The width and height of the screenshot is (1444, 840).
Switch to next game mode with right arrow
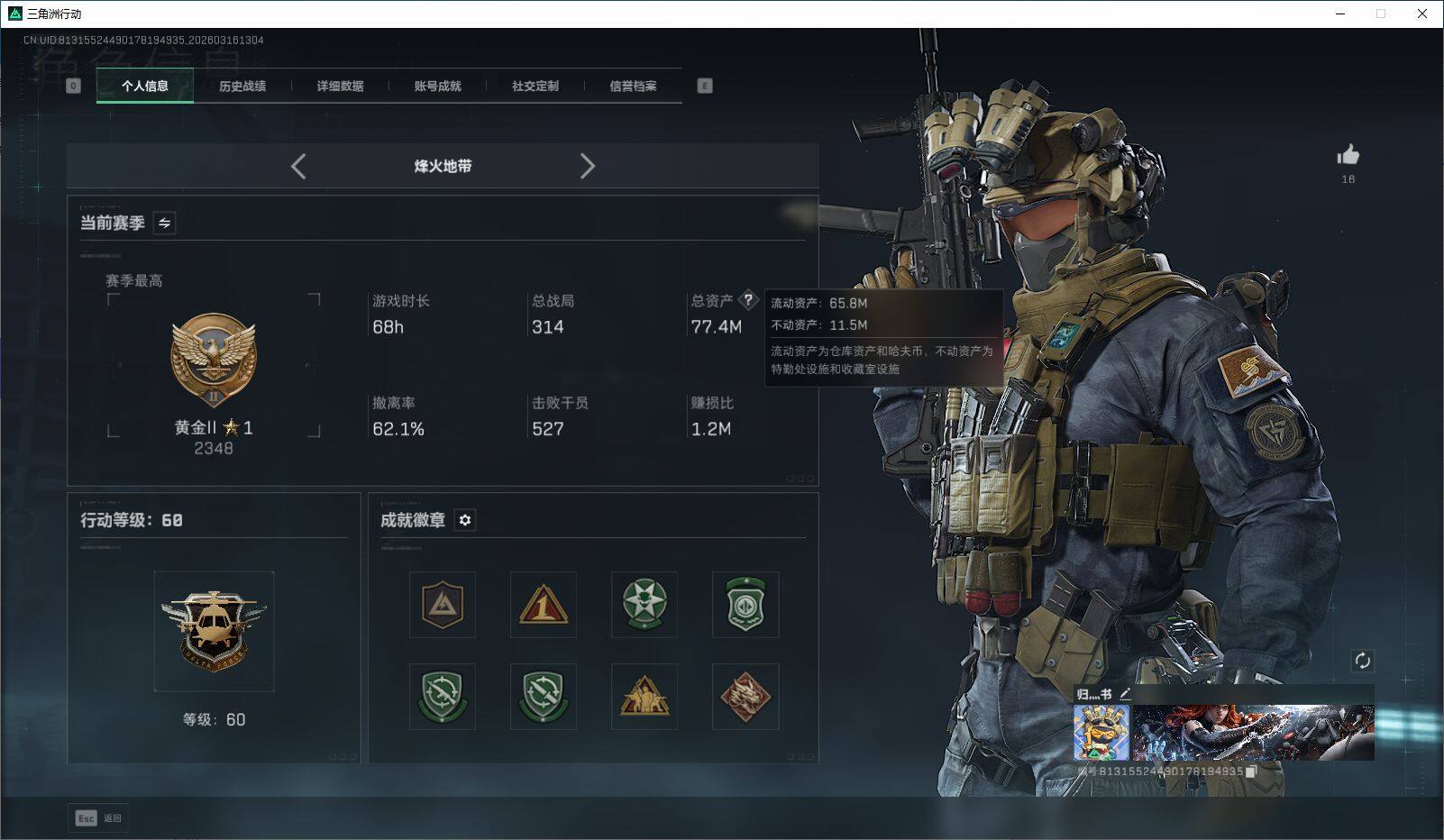click(588, 166)
